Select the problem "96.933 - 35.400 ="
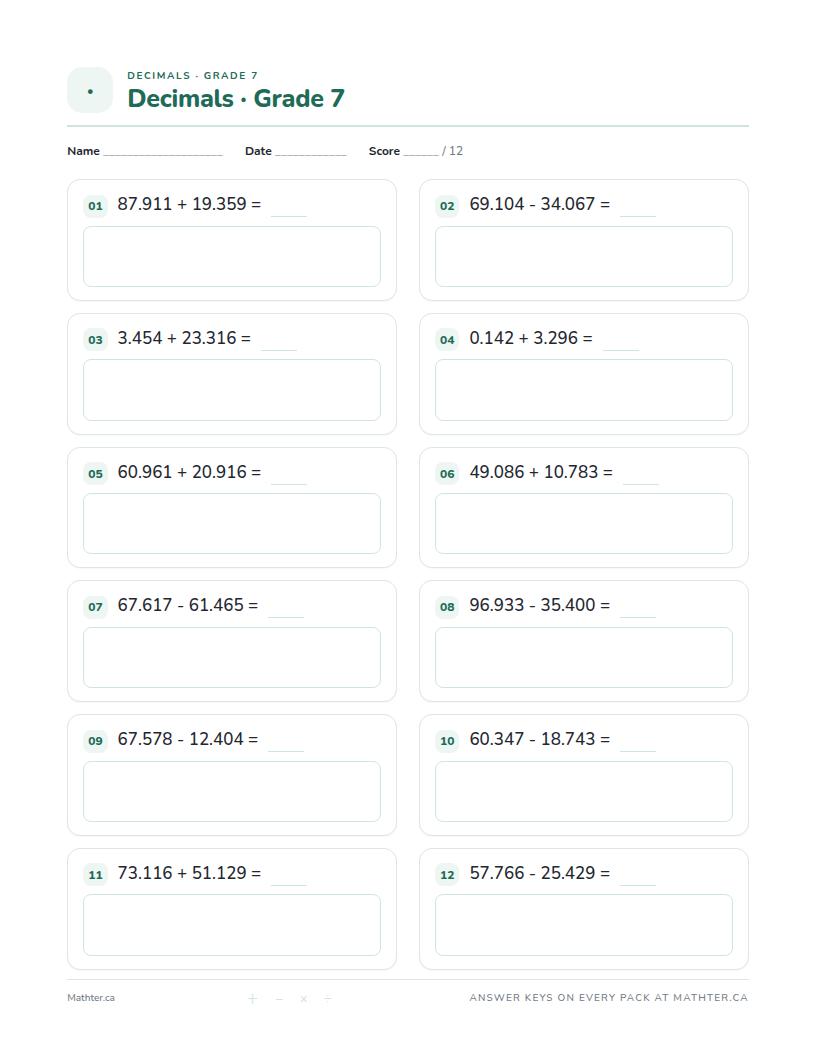 (x=540, y=605)
